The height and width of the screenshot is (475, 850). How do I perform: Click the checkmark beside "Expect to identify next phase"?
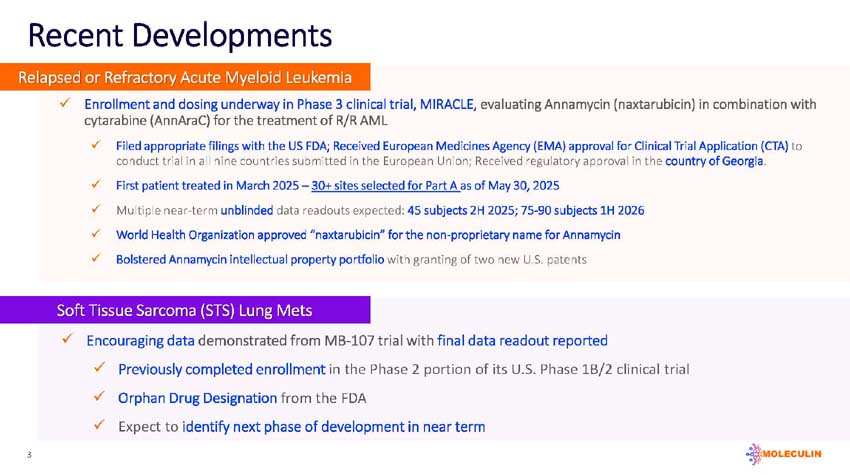coord(99,426)
